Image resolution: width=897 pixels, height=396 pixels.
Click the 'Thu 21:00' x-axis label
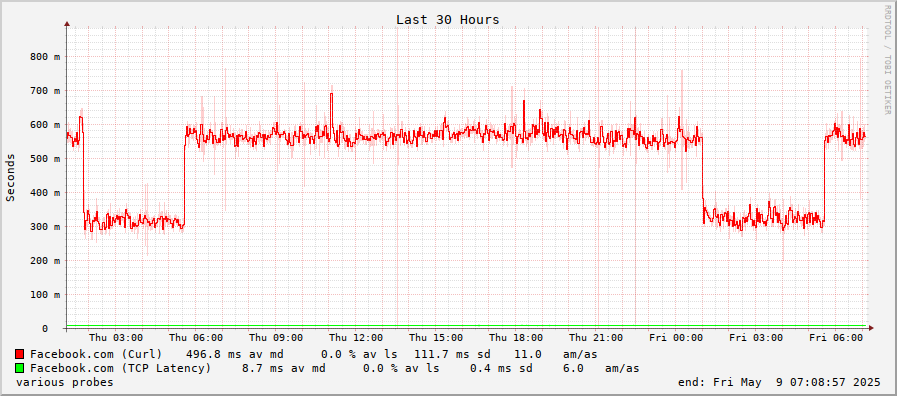tap(596, 338)
